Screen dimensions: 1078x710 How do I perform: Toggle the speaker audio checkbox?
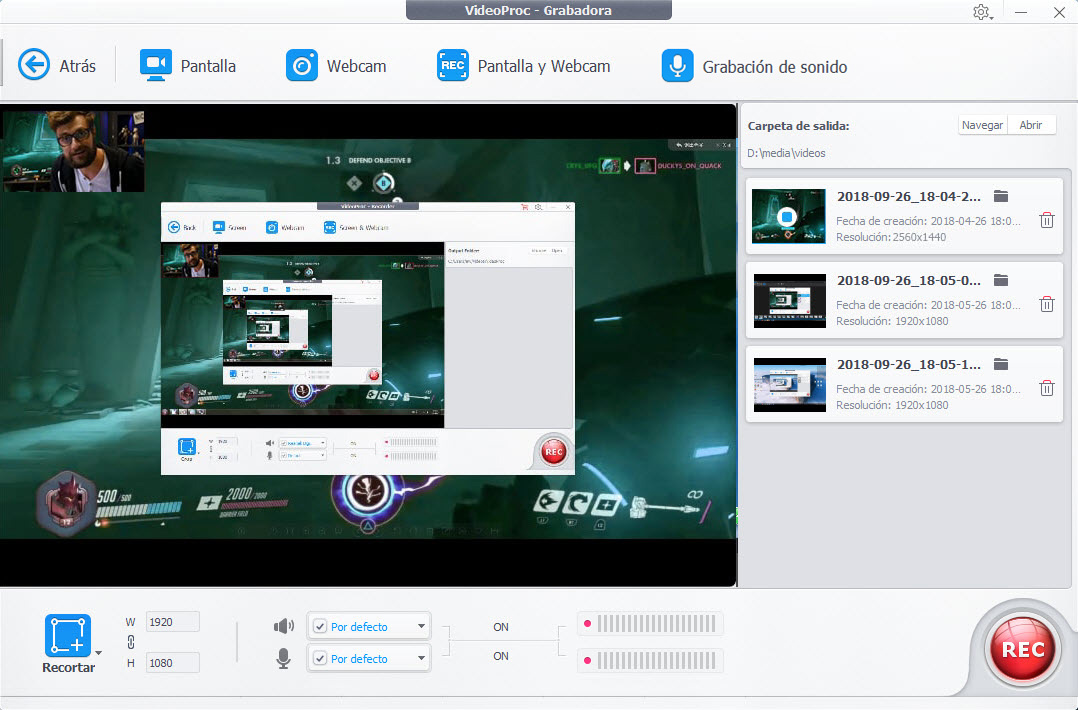click(x=320, y=627)
